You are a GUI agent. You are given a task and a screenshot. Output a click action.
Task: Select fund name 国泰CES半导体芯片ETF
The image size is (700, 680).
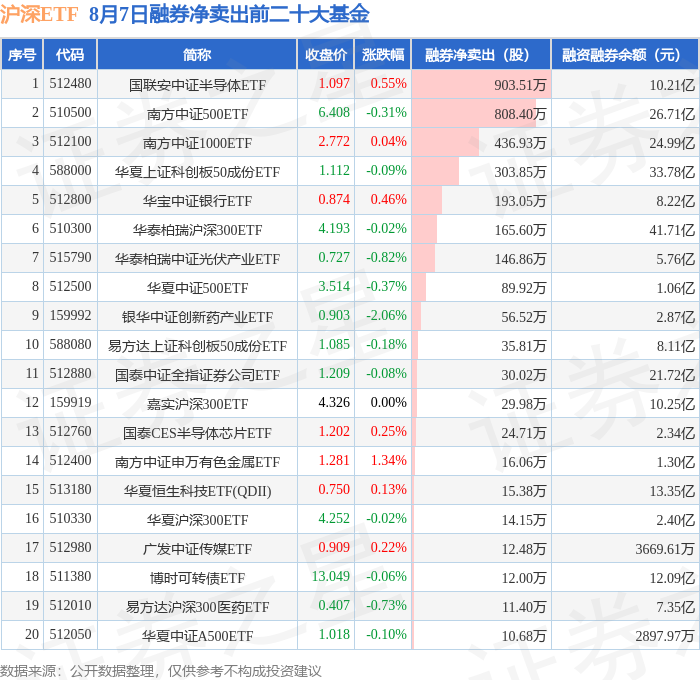tap(197, 433)
